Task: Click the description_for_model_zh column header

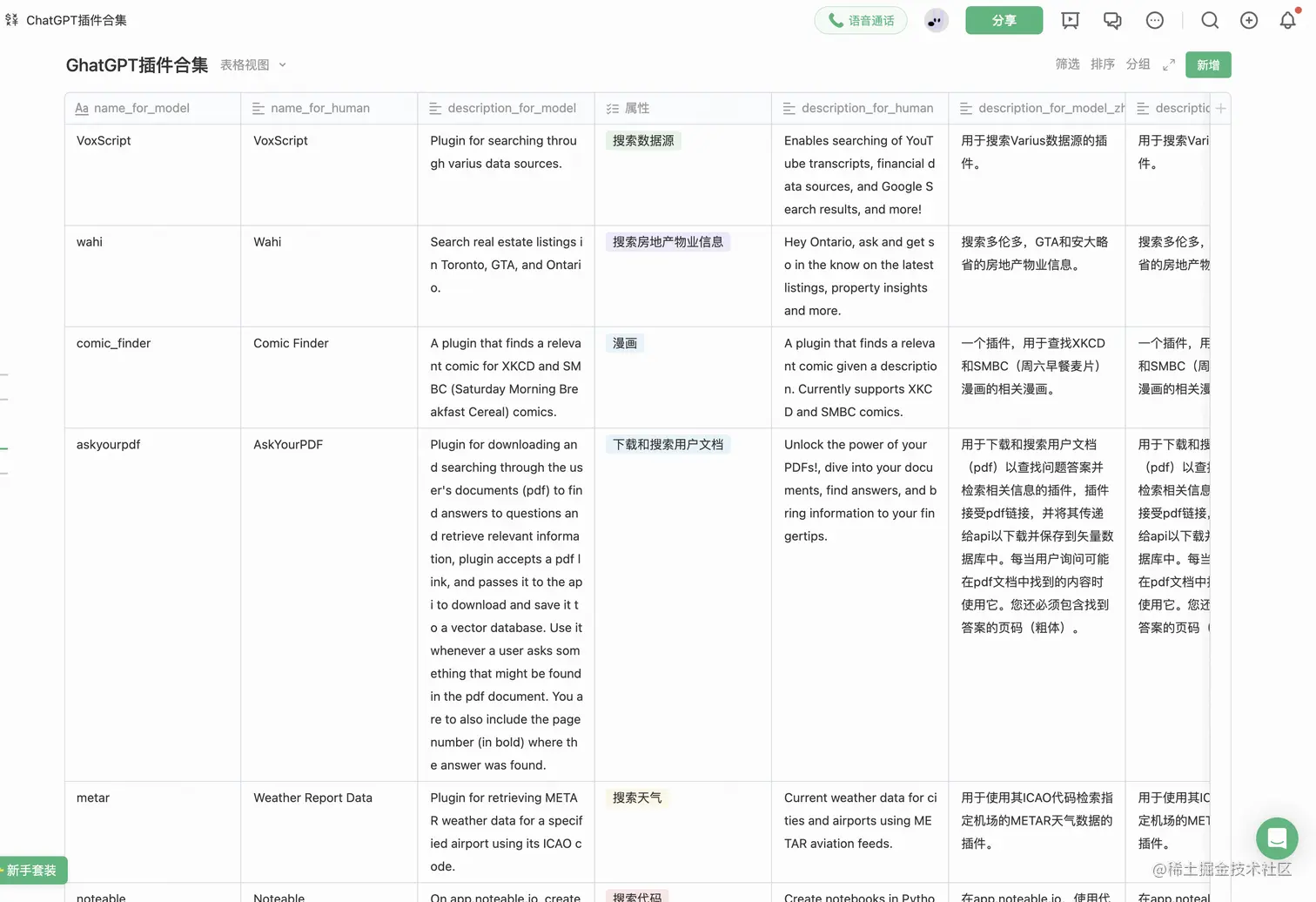Action: (1037, 108)
